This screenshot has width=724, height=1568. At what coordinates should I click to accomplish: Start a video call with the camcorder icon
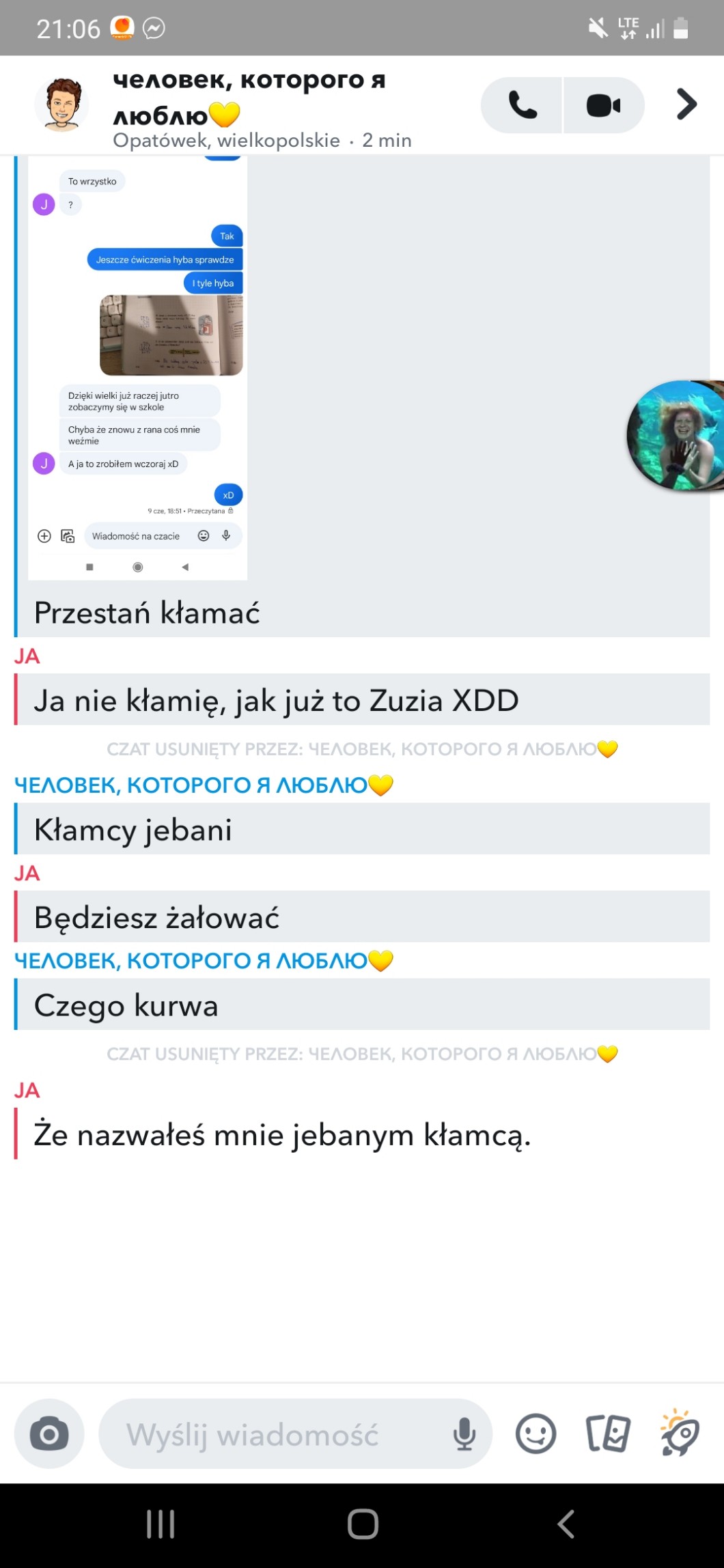pos(604,105)
